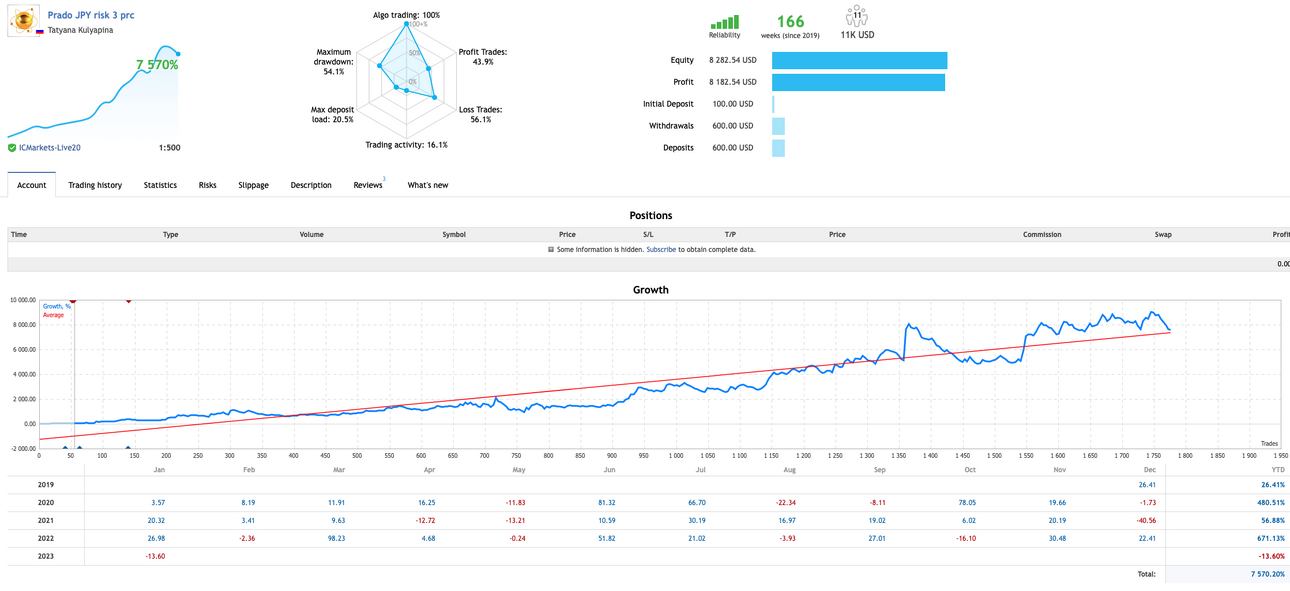Open the Slippage tab
1290x591 pixels.
[253, 185]
